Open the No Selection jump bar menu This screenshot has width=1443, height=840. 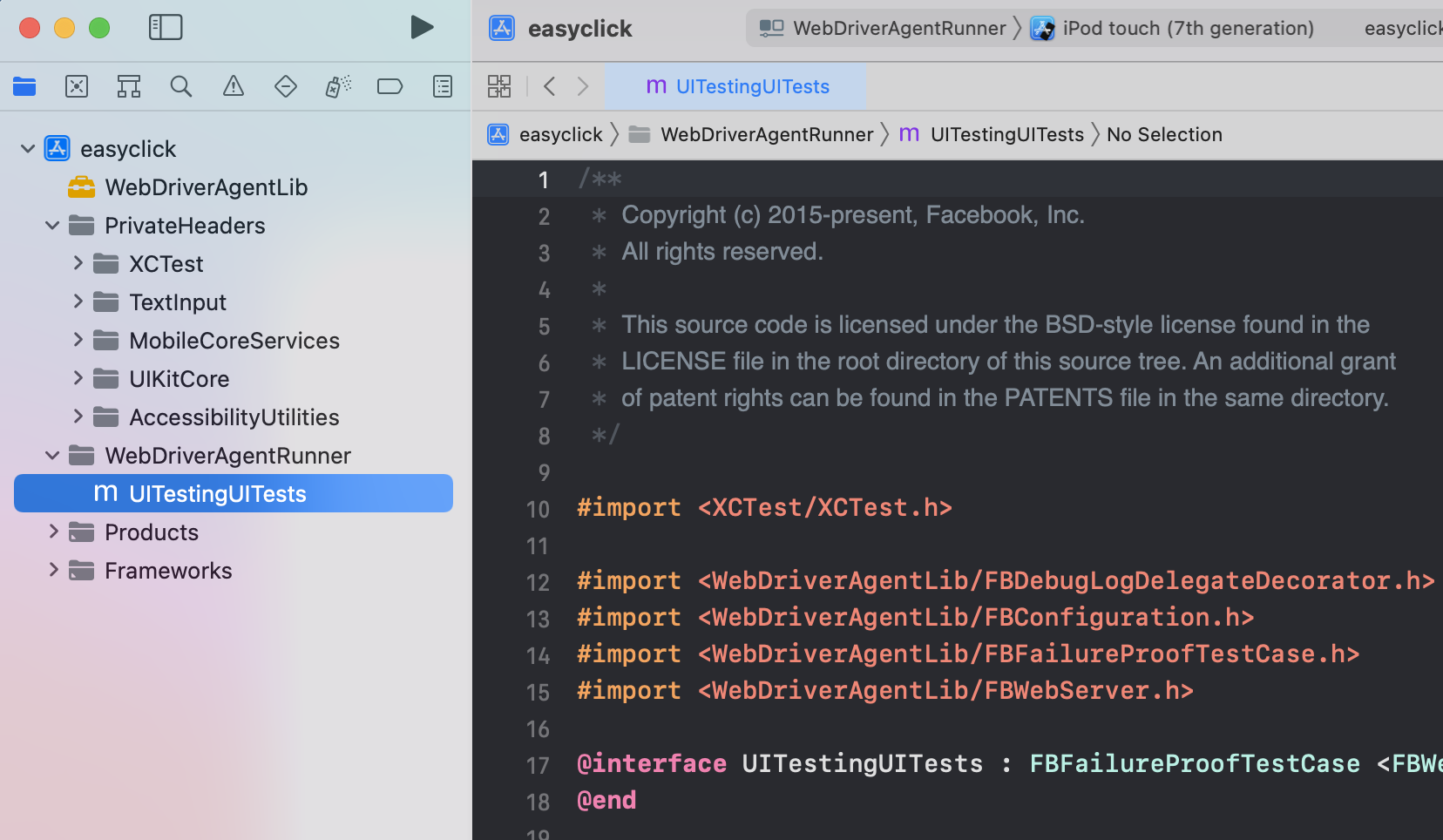[1164, 134]
